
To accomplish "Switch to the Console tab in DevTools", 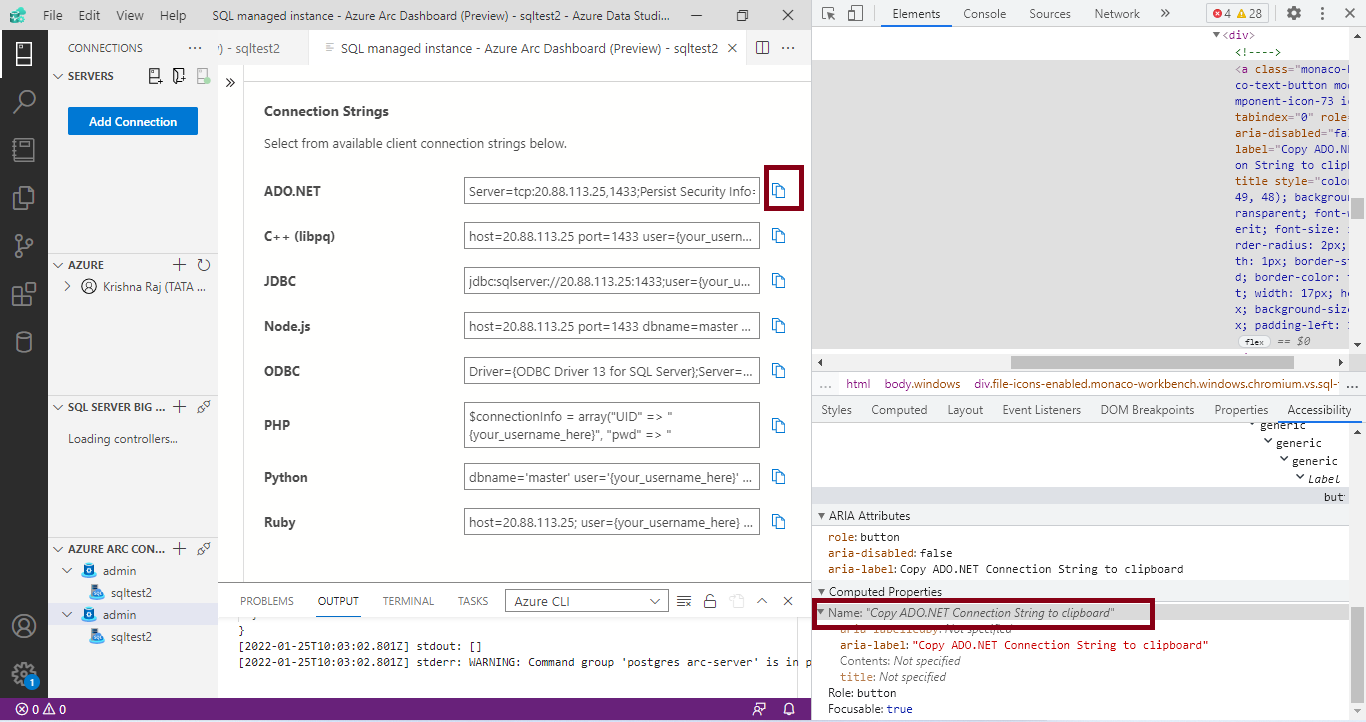I will tap(984, 13).
